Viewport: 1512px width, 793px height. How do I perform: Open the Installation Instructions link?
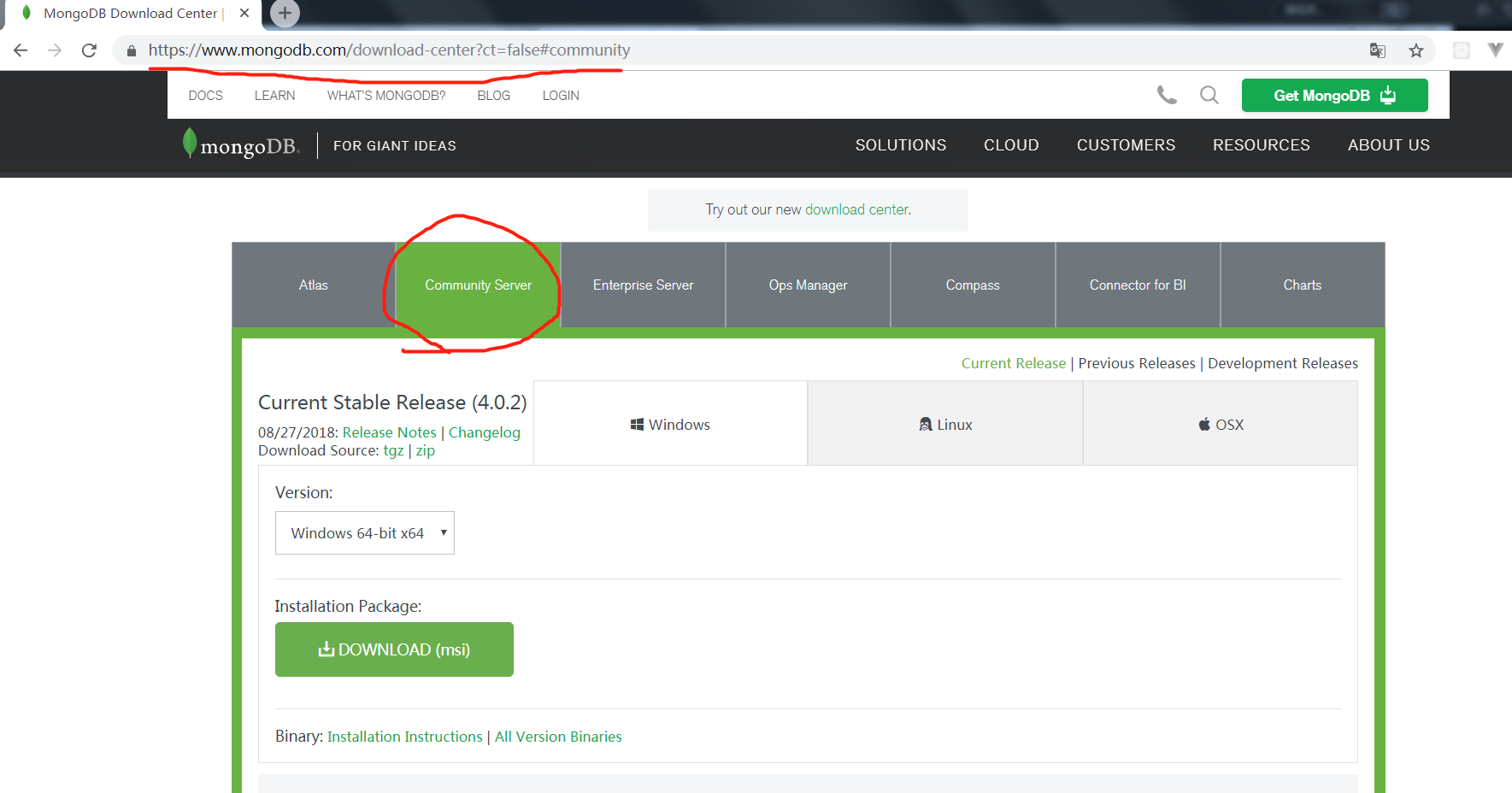[404, 737]
